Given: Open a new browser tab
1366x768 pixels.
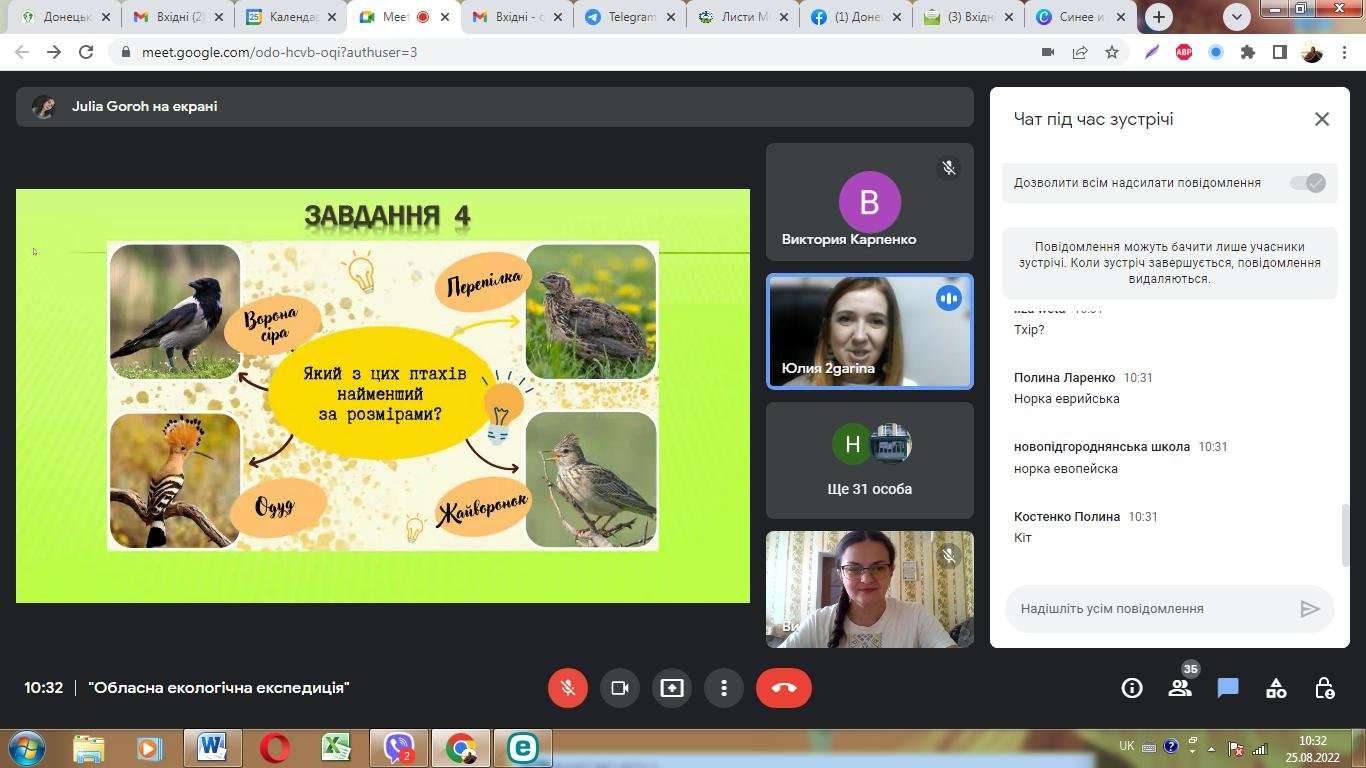Looking at the screenshot, I should pyautogui.click(x=1159, y=17).
